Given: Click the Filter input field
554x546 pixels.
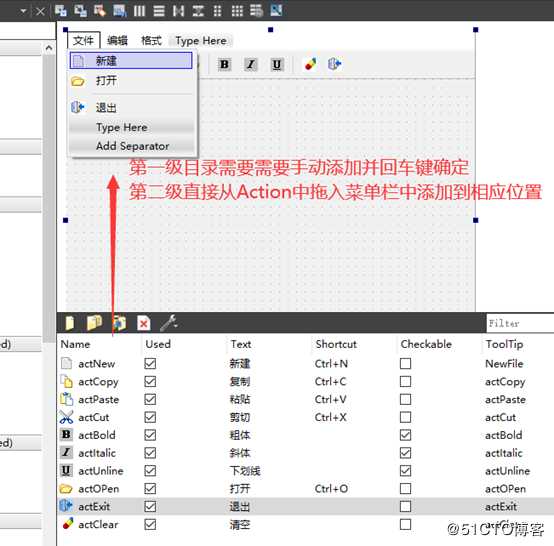Looking at the screenshot, I should (520, 323).
